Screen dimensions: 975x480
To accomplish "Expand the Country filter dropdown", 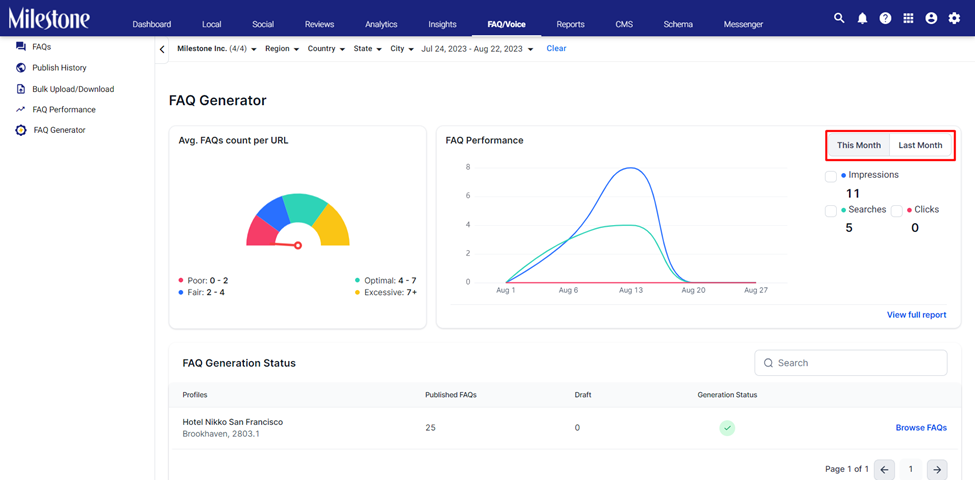I will click(326, 48).
